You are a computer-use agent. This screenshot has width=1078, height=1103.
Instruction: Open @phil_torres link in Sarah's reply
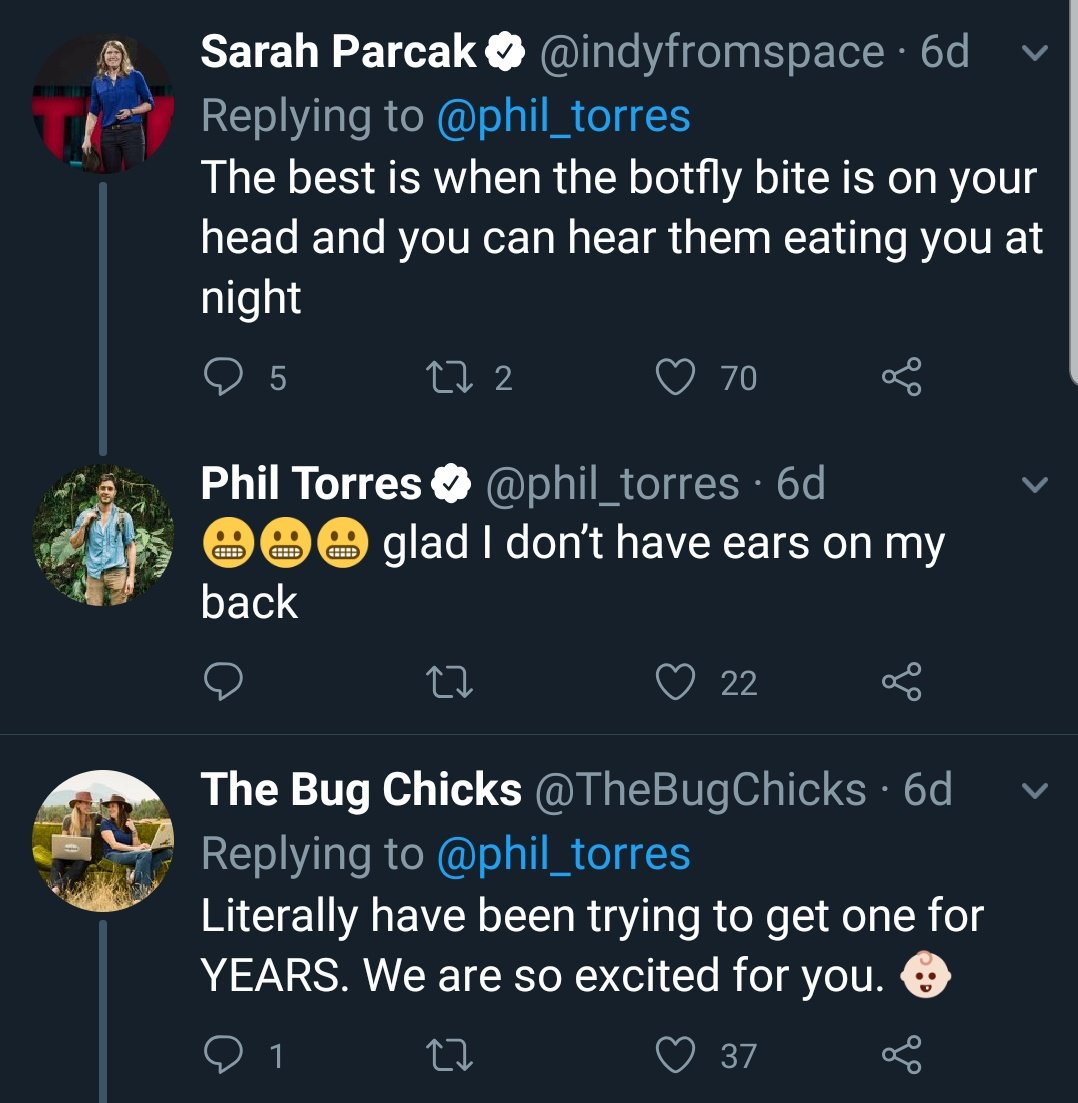click(563, 116)
